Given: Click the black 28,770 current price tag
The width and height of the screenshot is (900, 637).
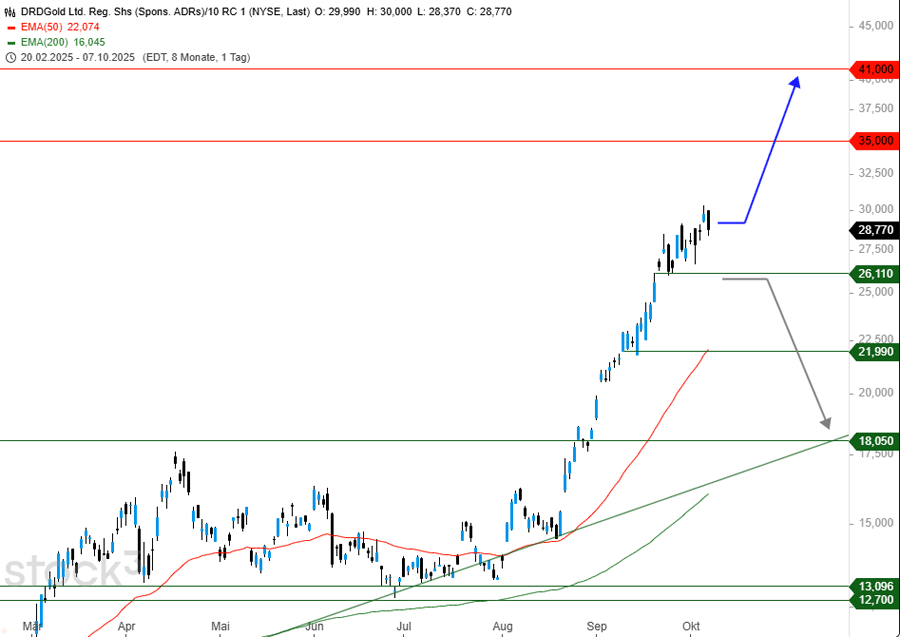Looking at the screenshot, I should (x=873, y=229).
